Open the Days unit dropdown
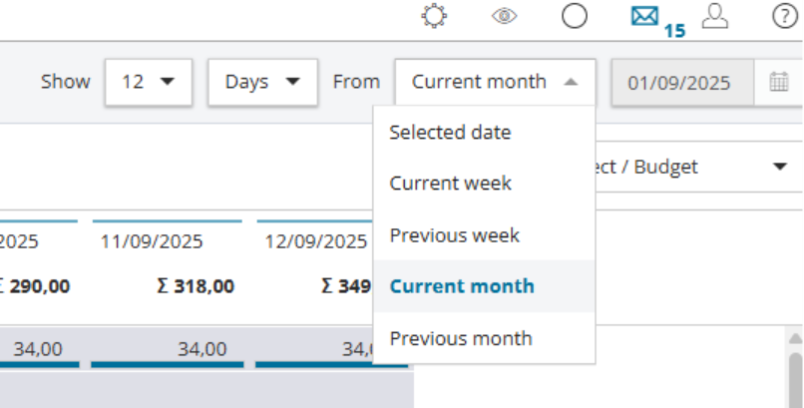804x408 pixels. 263,82
